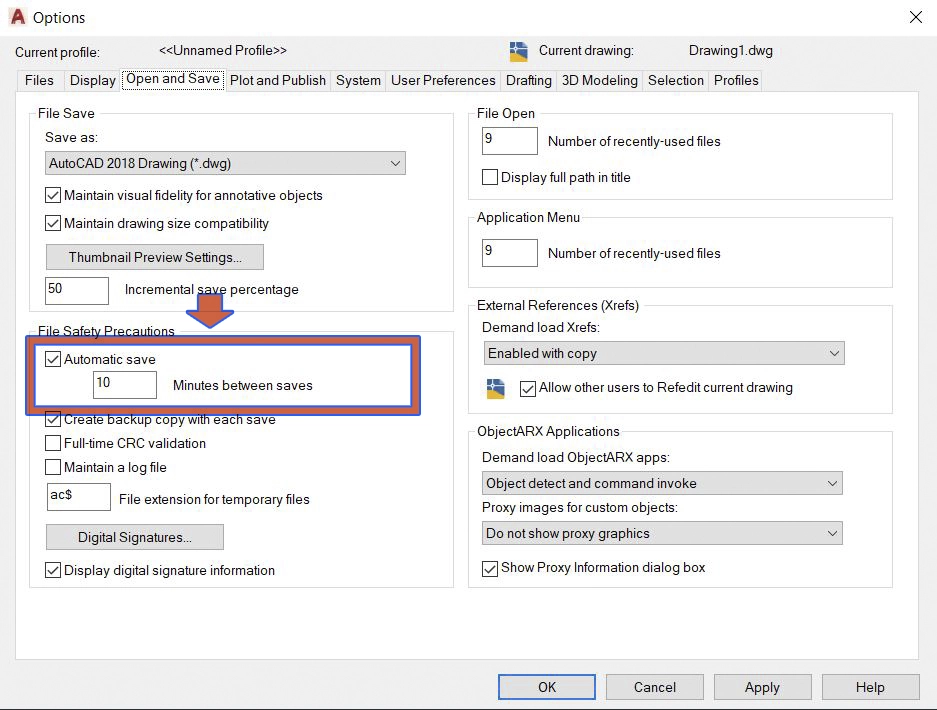The image size is (937, 710).
Task: Click Application Menu recently-used files number field
Action: point(510,253)
